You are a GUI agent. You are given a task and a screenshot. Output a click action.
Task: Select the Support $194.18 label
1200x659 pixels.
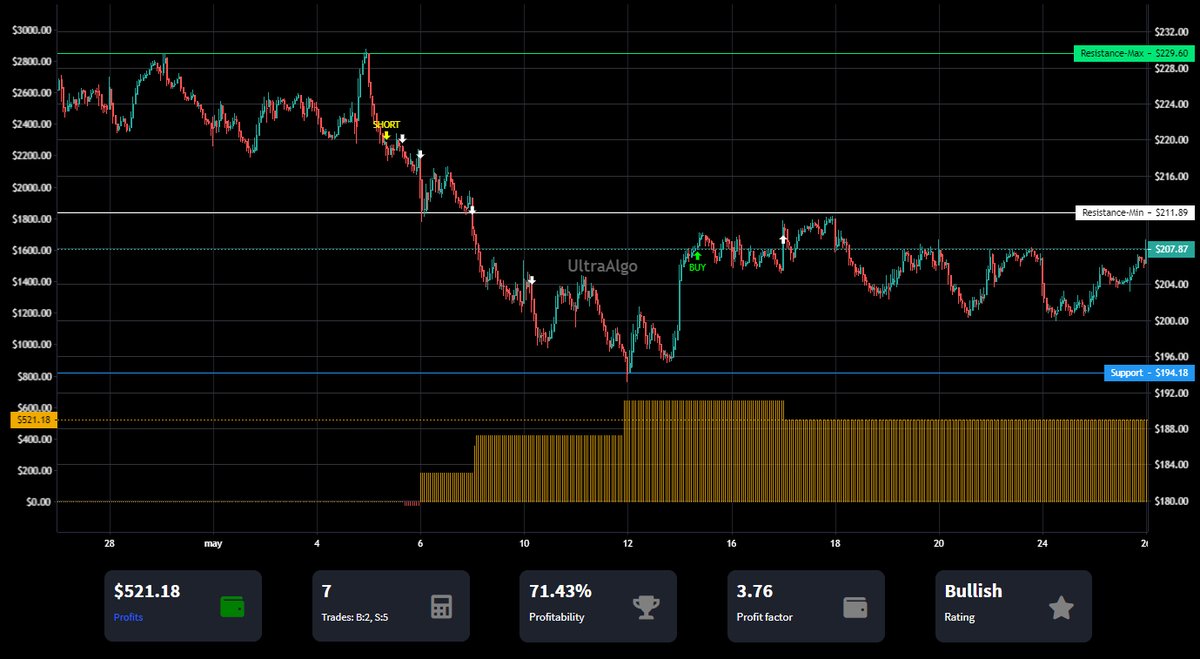pos(1150,373)
